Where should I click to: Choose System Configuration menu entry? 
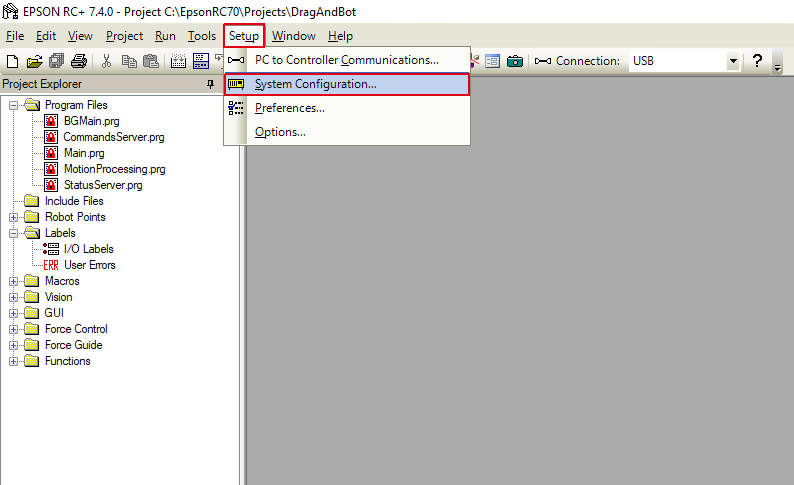coord(347,84)
